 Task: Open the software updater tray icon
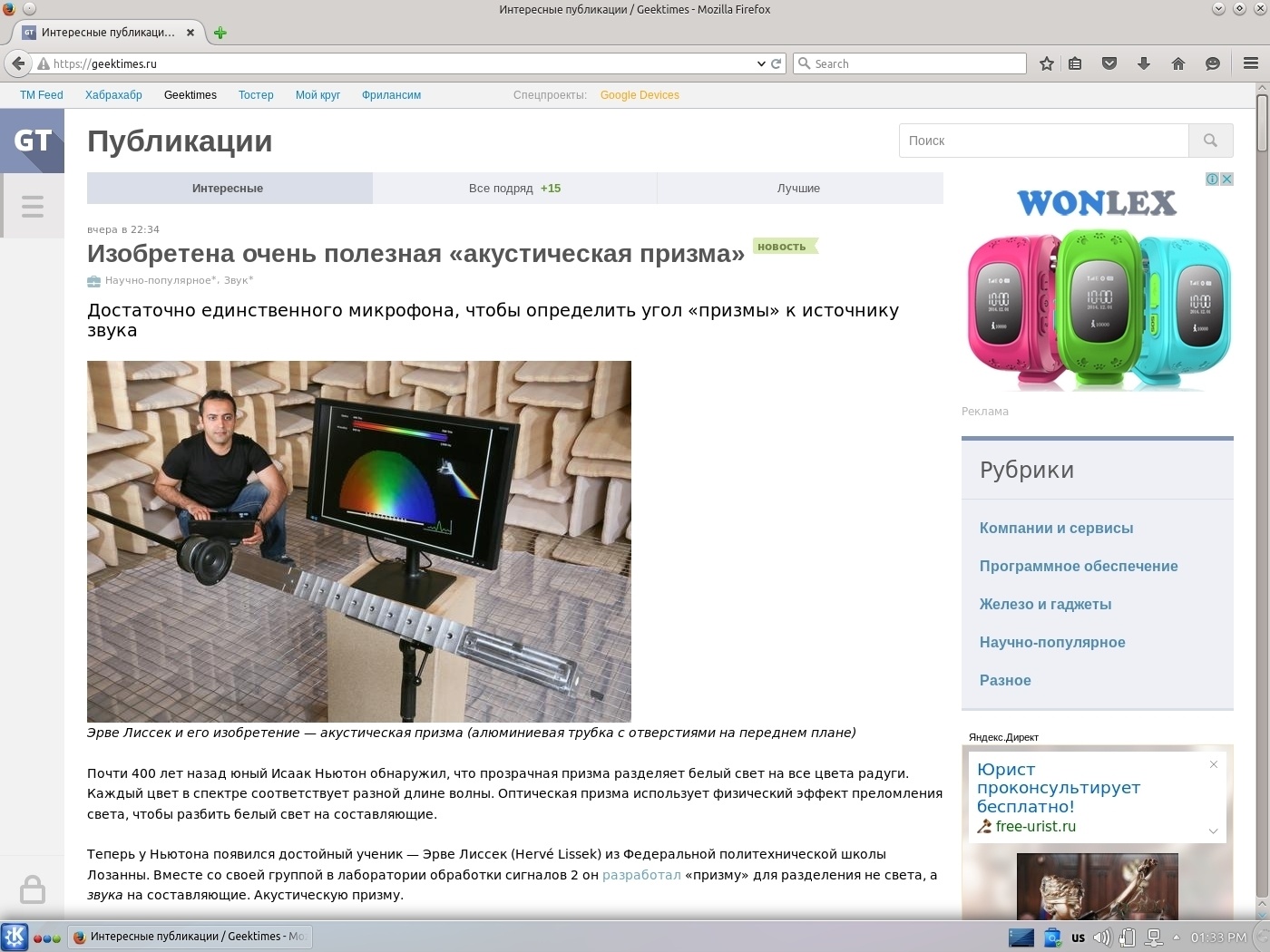coord(1052,937)
